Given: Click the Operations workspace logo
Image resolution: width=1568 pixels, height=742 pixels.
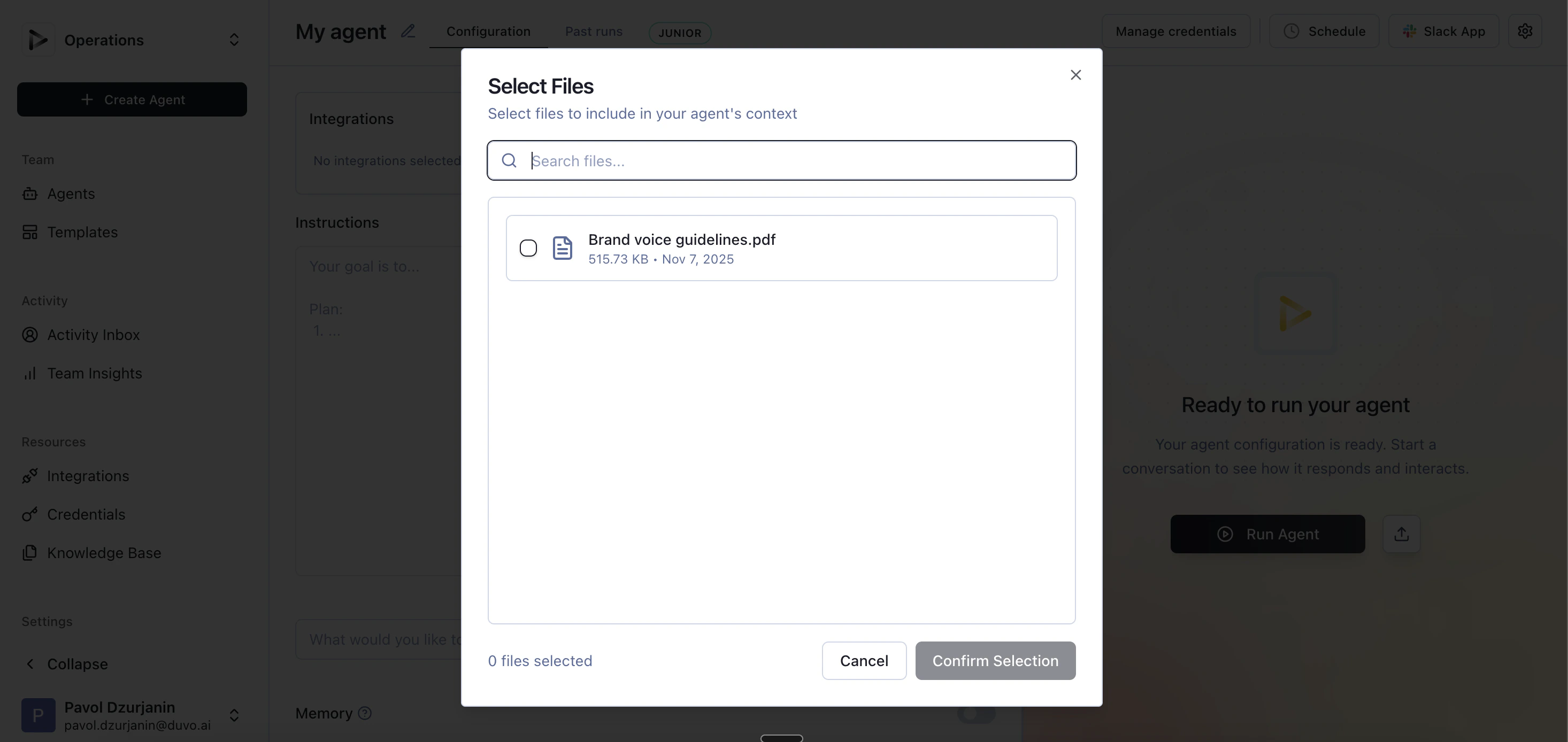Looking at the screenshot, I should [39, 40].
